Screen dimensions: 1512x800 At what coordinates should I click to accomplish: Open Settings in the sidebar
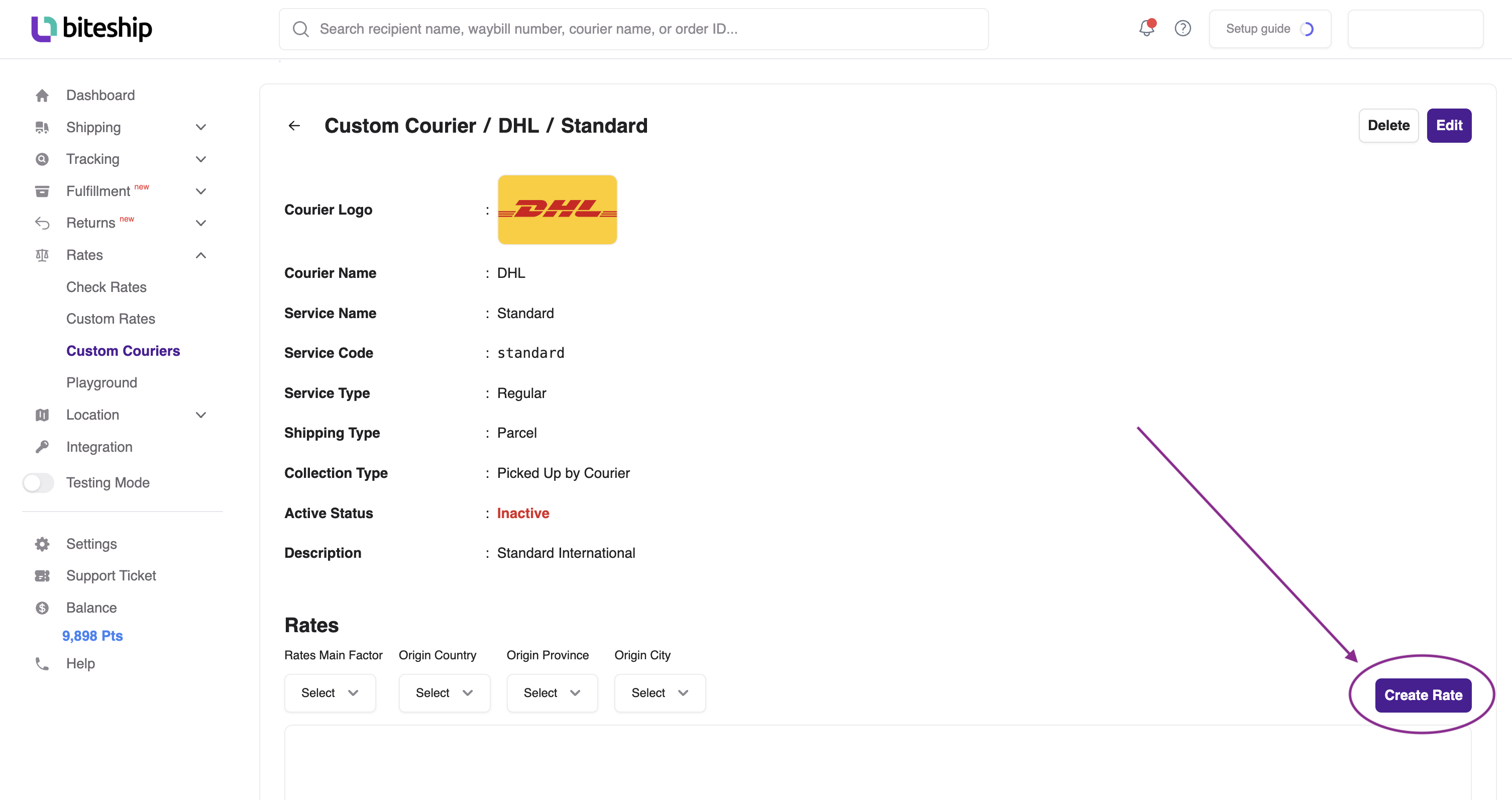point(91,544)
